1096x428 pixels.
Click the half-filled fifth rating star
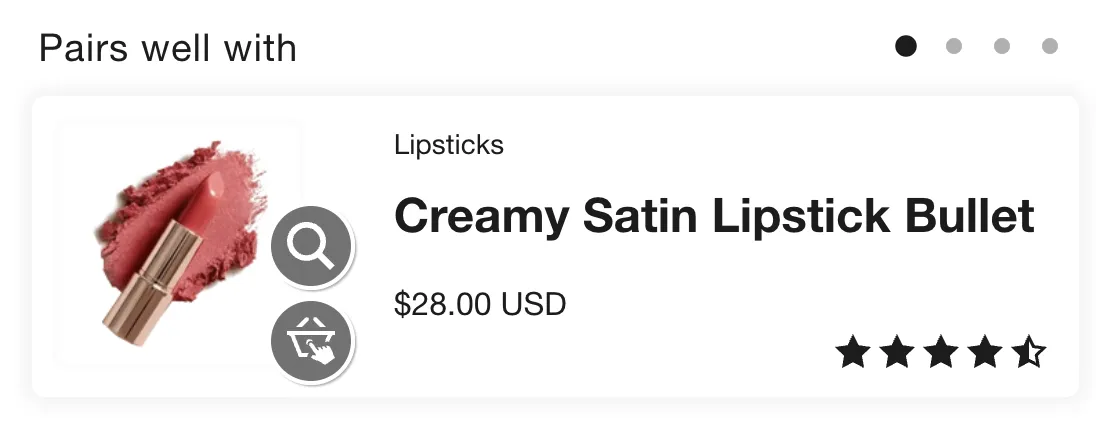[1028, 352]
